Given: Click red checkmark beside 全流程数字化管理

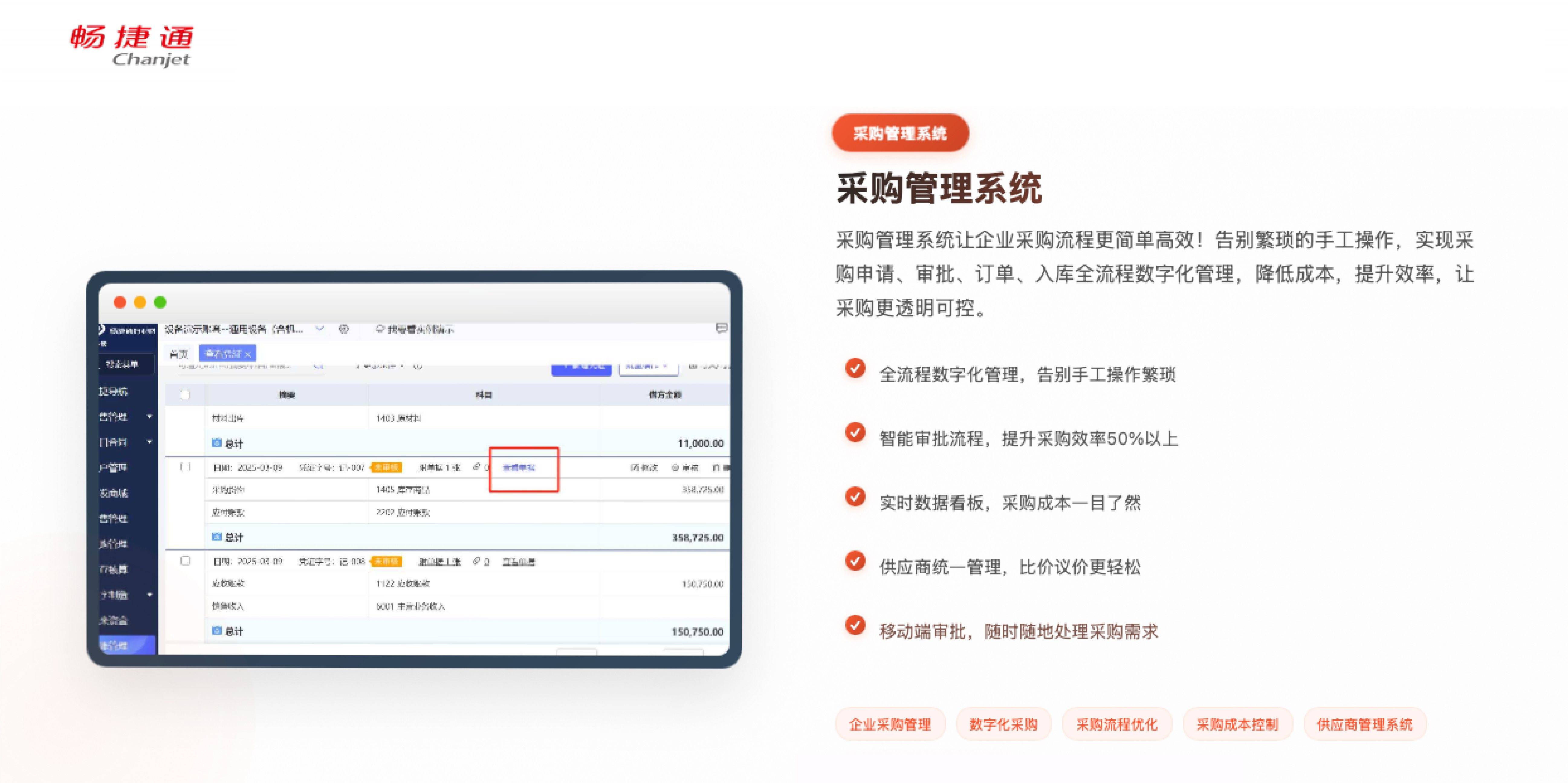Looking at the screenshot, I should [x=855, y=368].
